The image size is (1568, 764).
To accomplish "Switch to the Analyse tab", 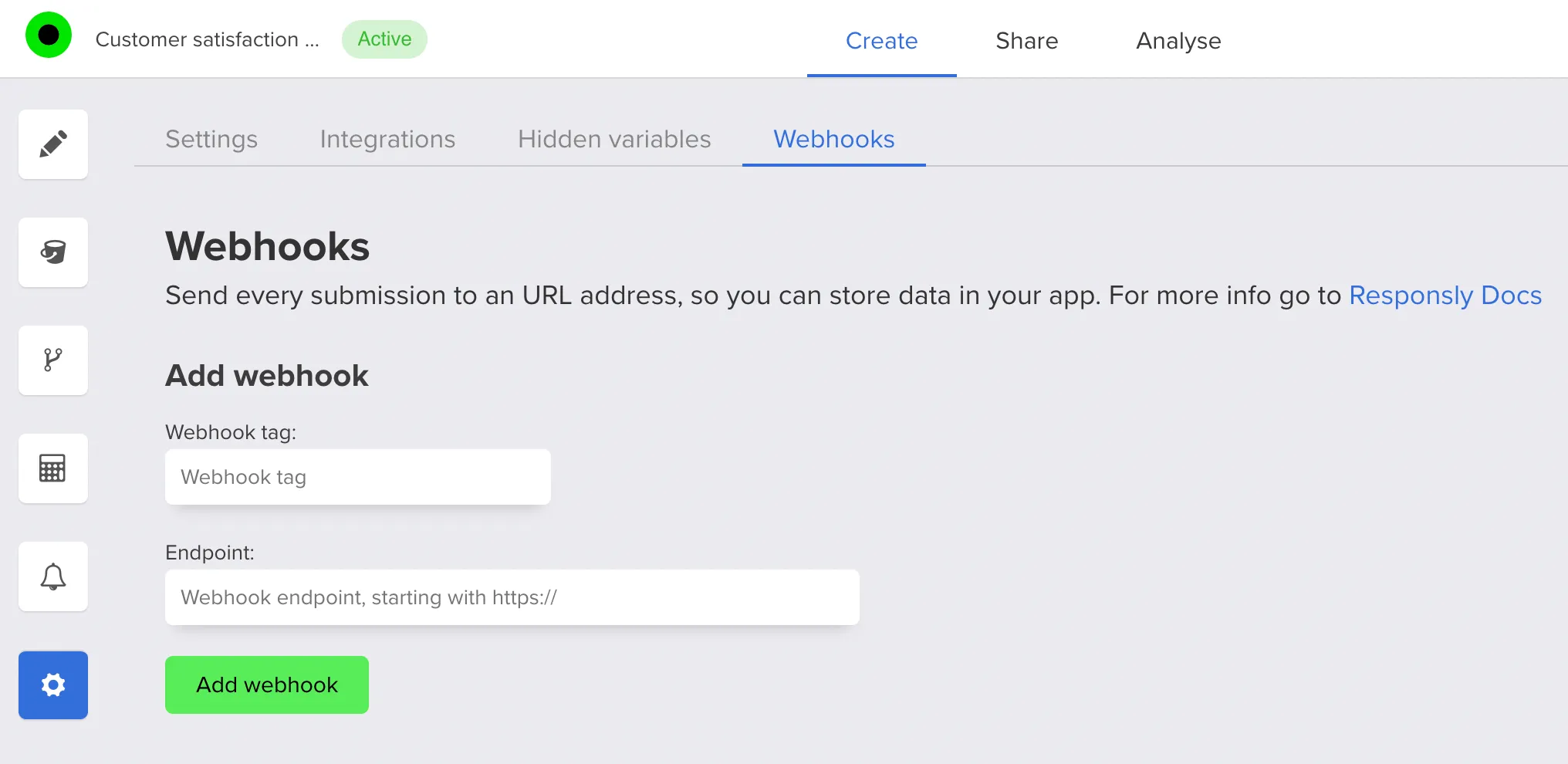I will pos(1177,41).
